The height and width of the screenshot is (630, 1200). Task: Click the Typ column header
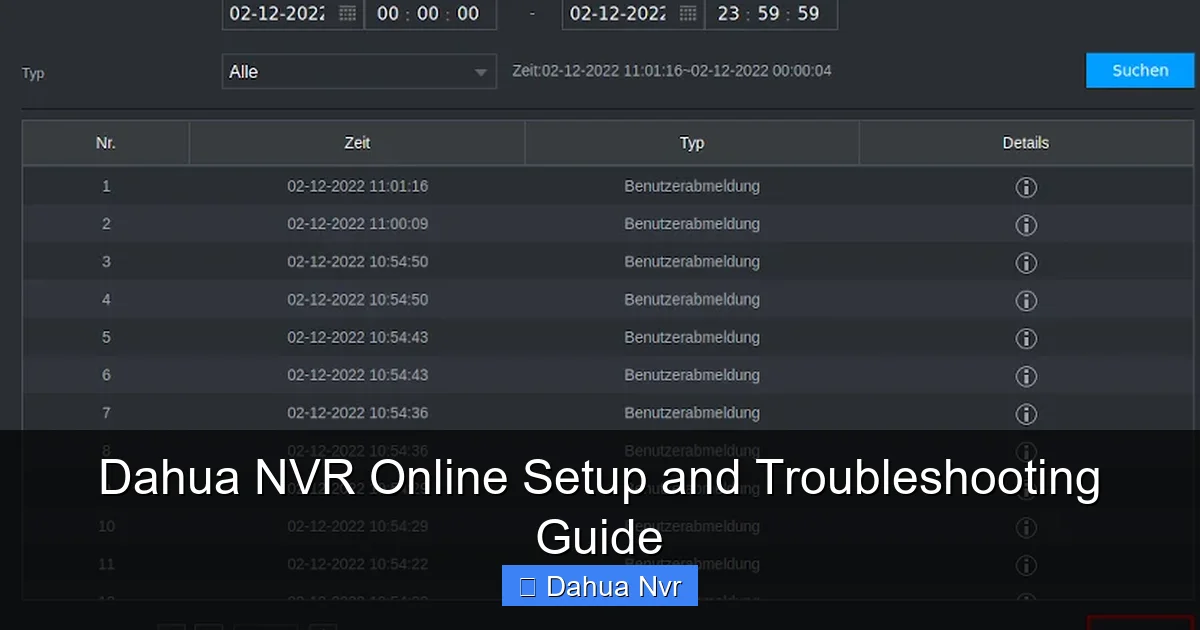pyautogui.click(x=692, y=143)
